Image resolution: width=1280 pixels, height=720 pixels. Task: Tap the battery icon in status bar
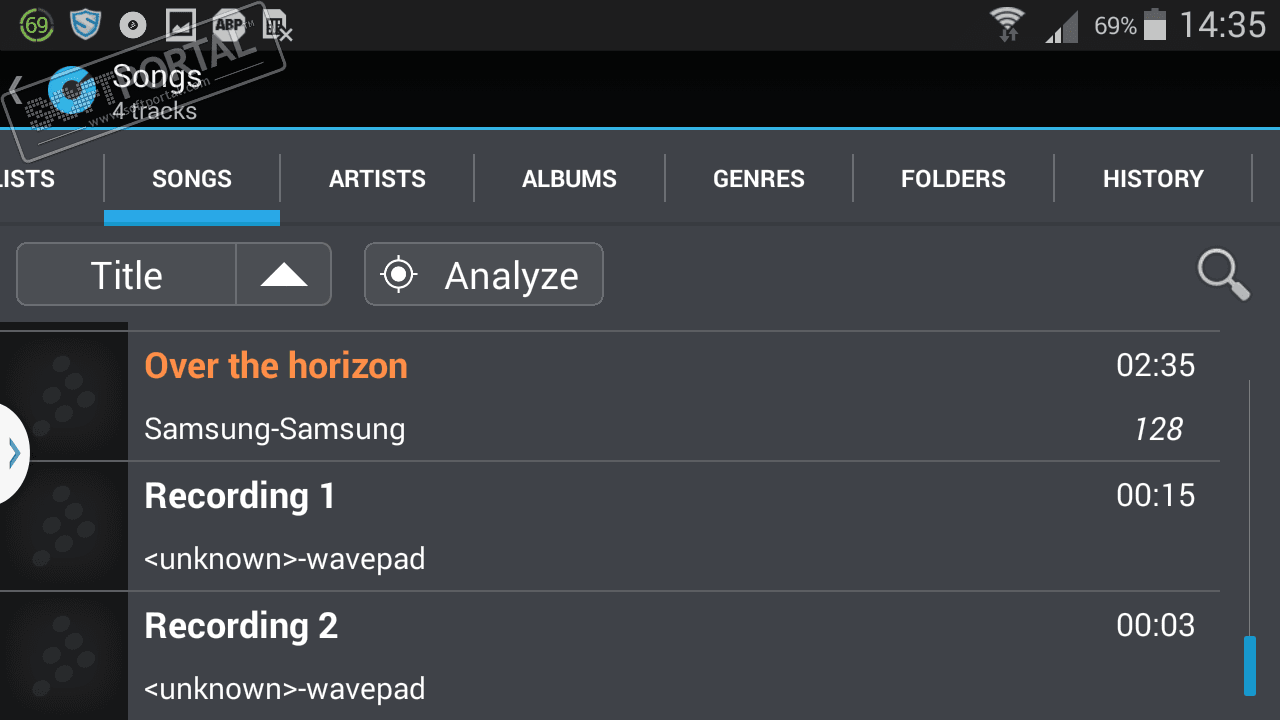click(x=1154, y=25)
